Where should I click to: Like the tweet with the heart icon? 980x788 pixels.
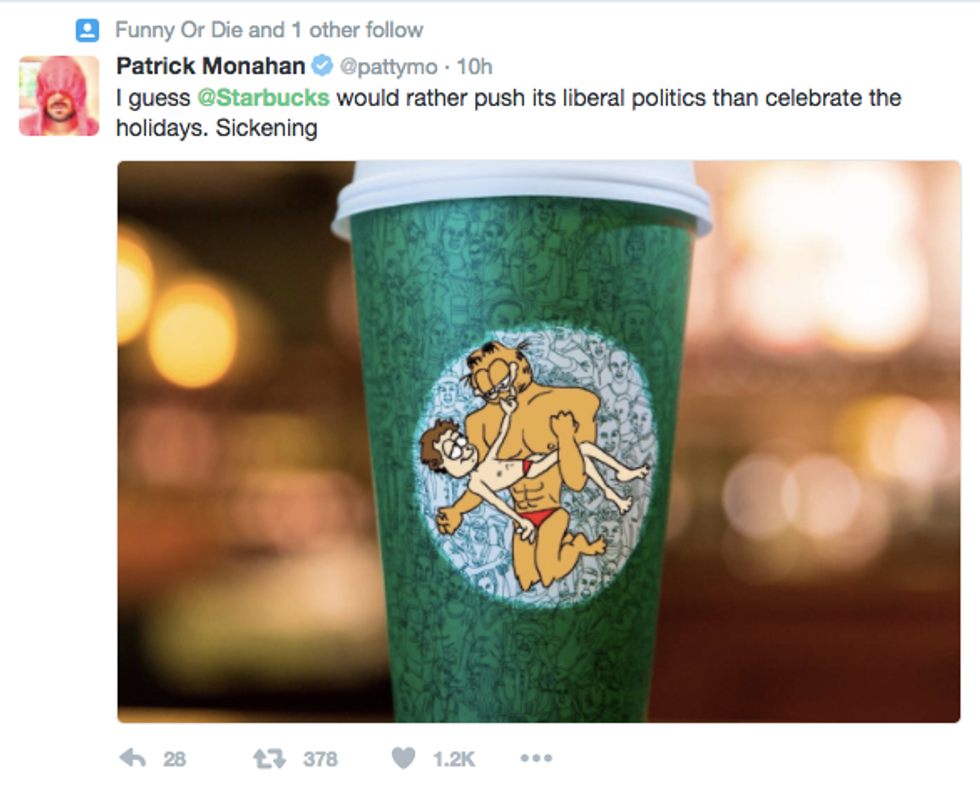(403, 759)
